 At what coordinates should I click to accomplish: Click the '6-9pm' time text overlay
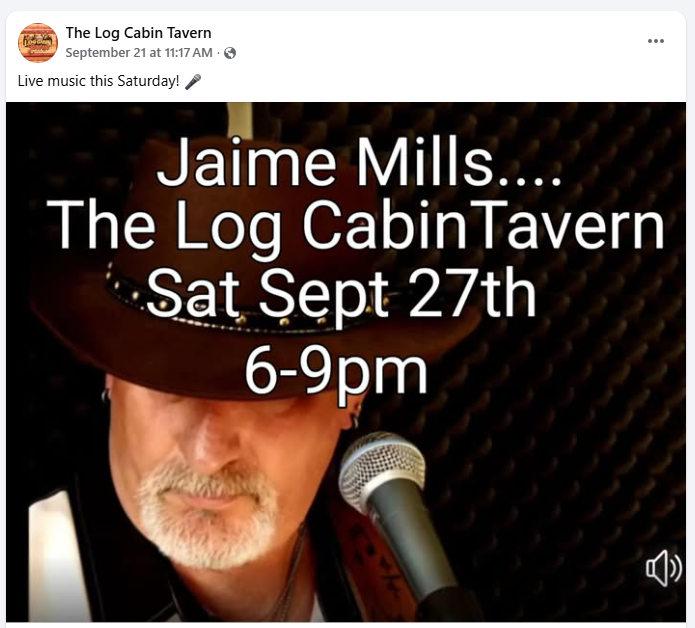(x=336, y=373)
